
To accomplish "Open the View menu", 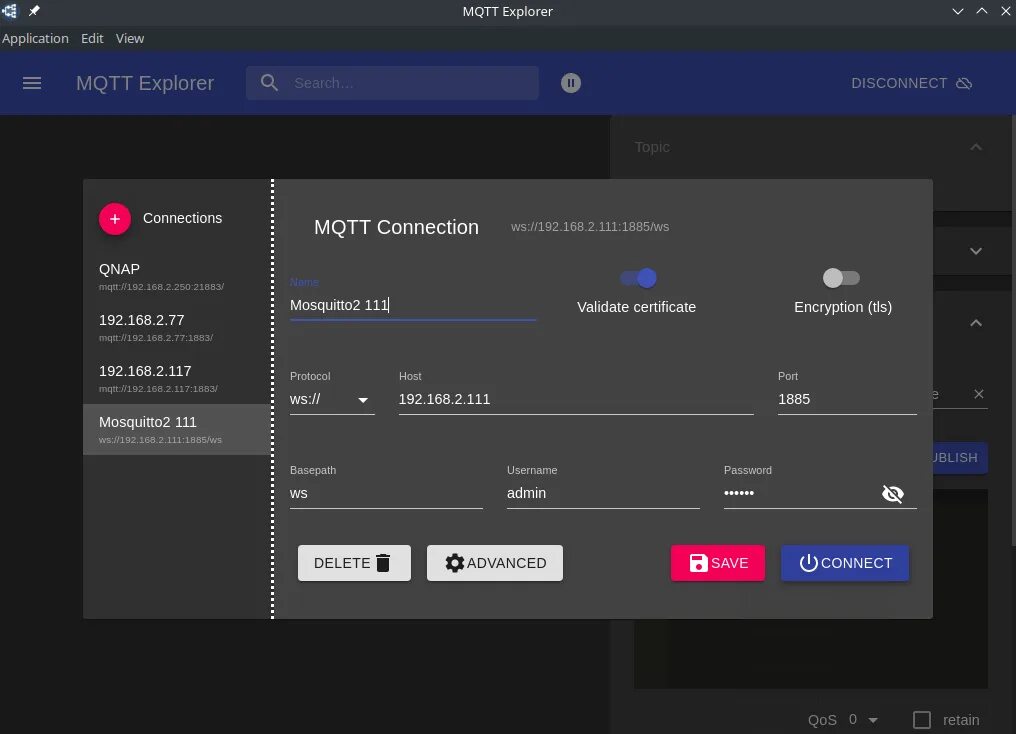I will pyautogui.click(x=130, y=38).
